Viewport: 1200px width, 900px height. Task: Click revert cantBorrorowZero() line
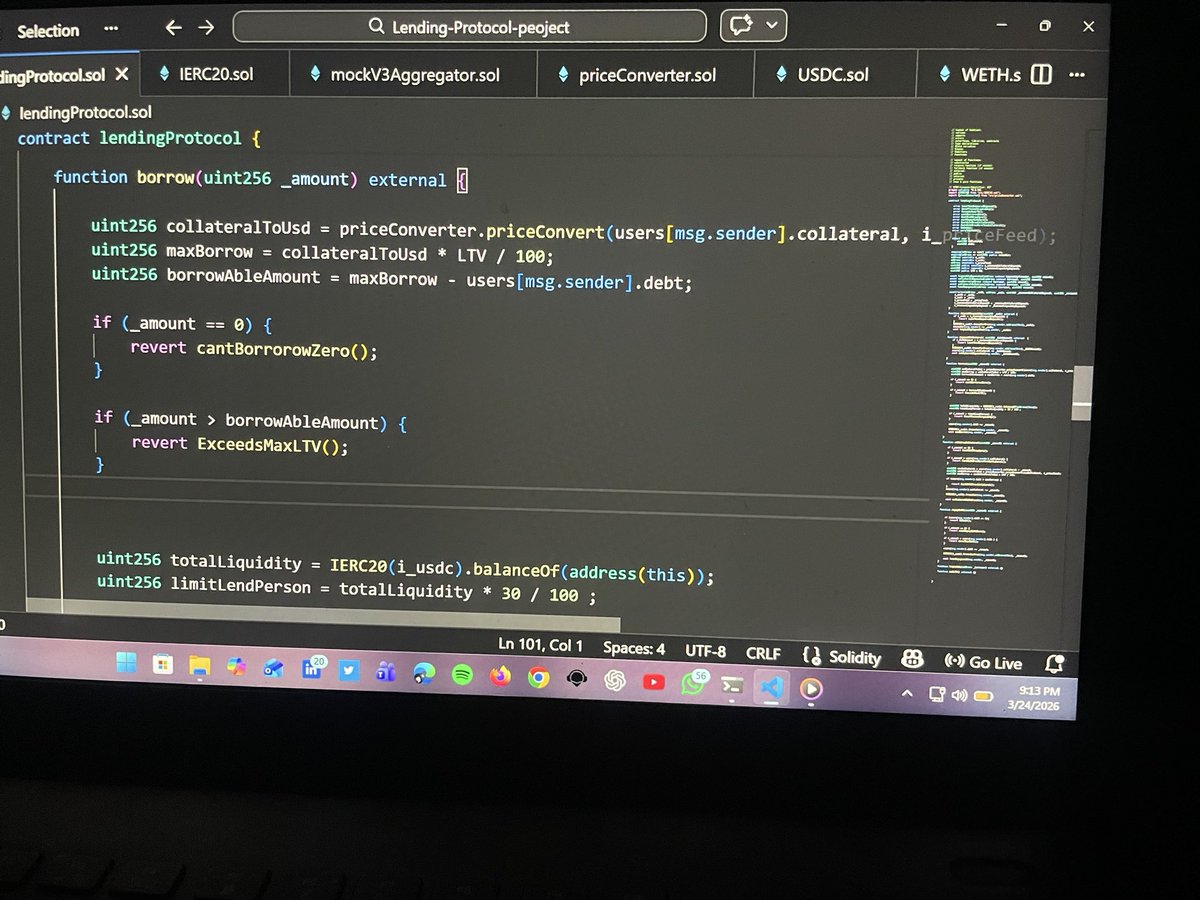click(x=254, y=349)
